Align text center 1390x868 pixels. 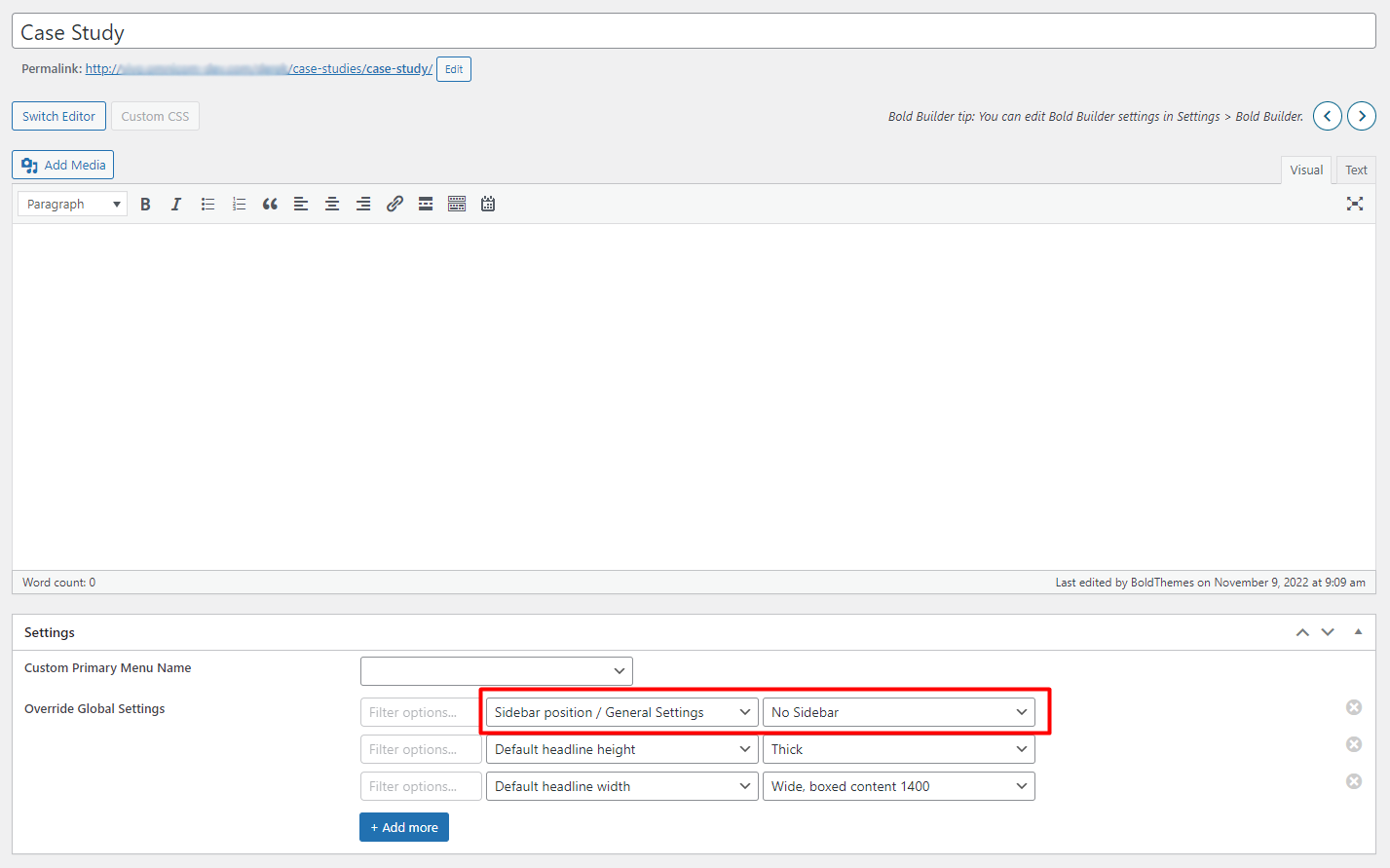(332, 204)
